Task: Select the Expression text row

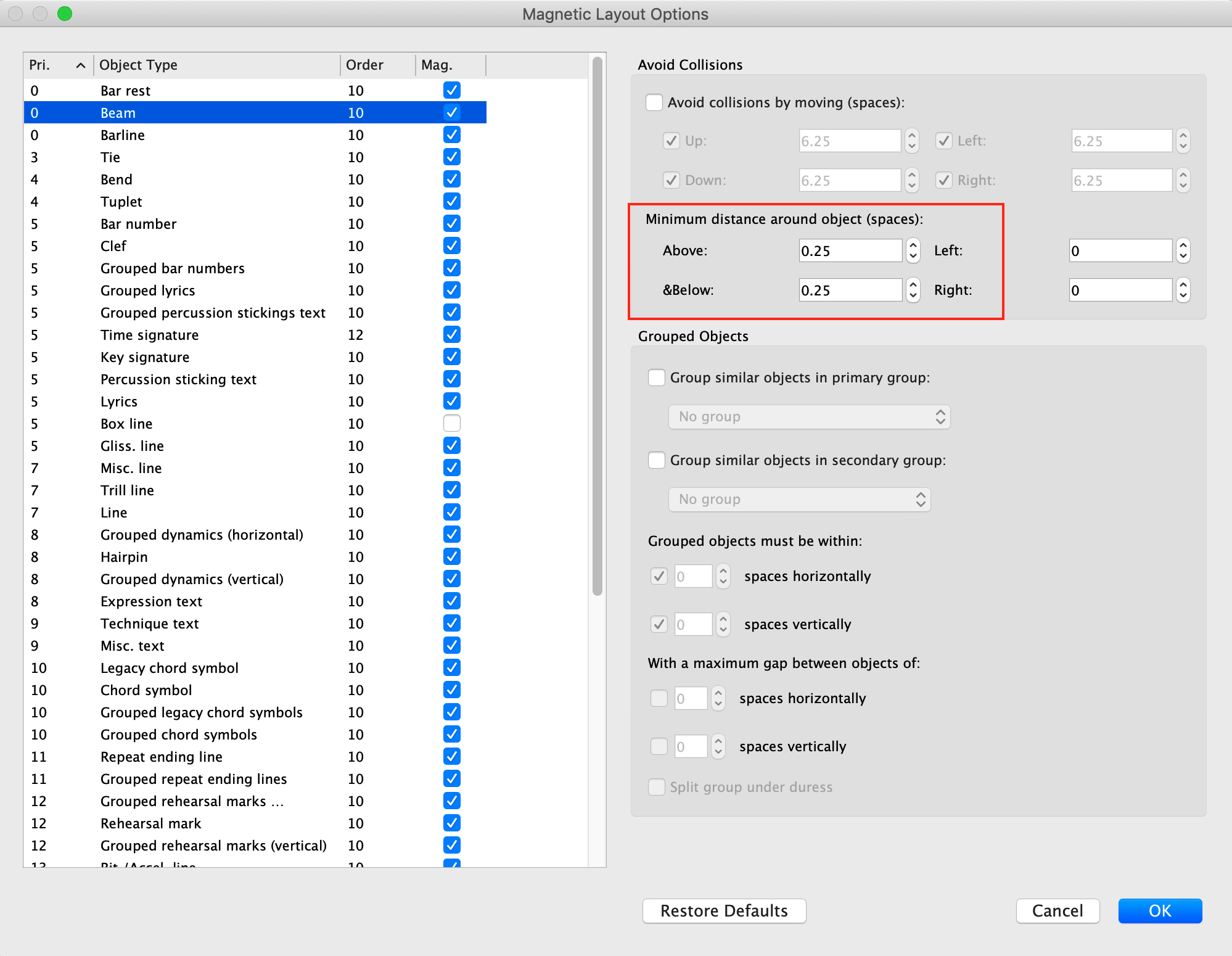Action: click(255, 601)
